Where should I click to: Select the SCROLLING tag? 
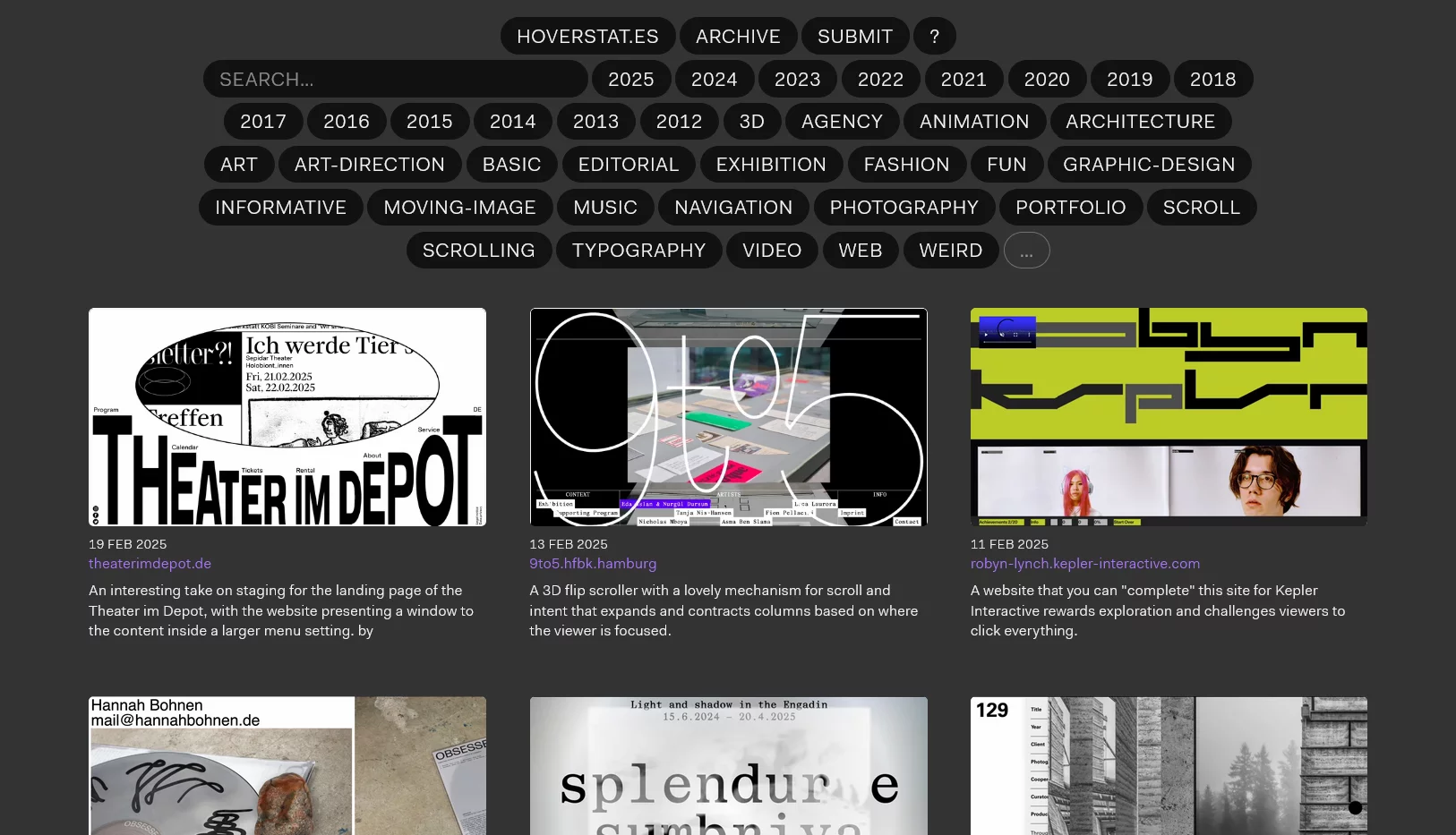point(479,250)
